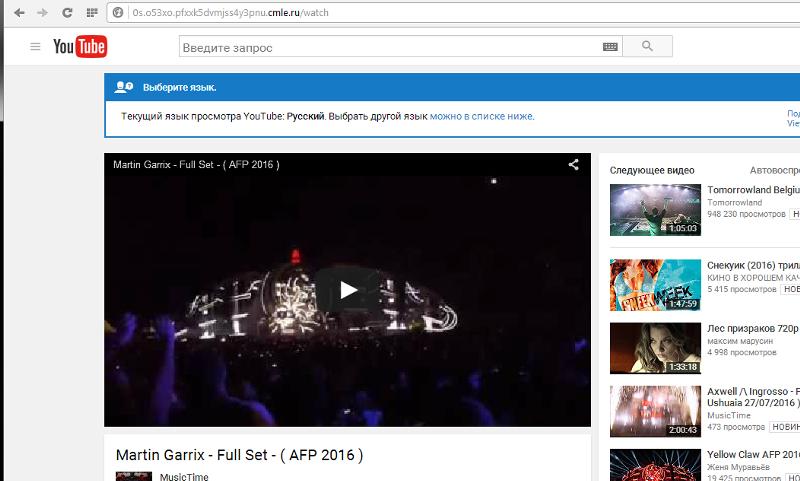
Task: Reload the page with the refresh icon
Action: click(67, 13)
